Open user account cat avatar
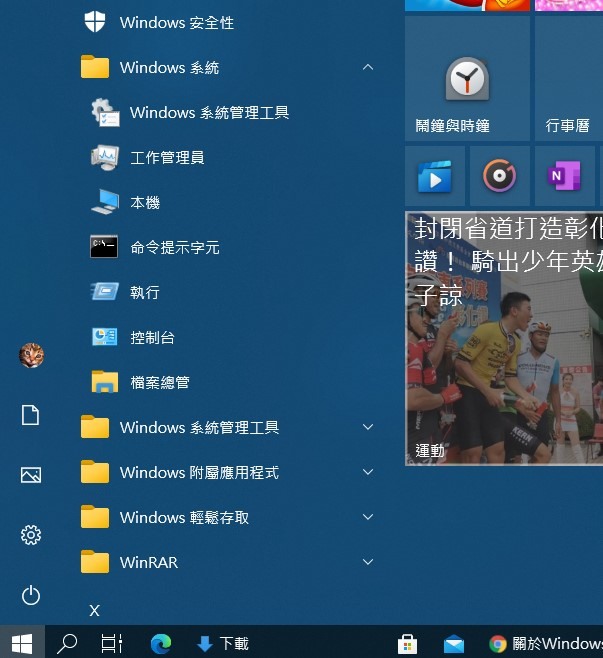Image resolution: width=603 pixels, height=658 pixels. [31, 355]
